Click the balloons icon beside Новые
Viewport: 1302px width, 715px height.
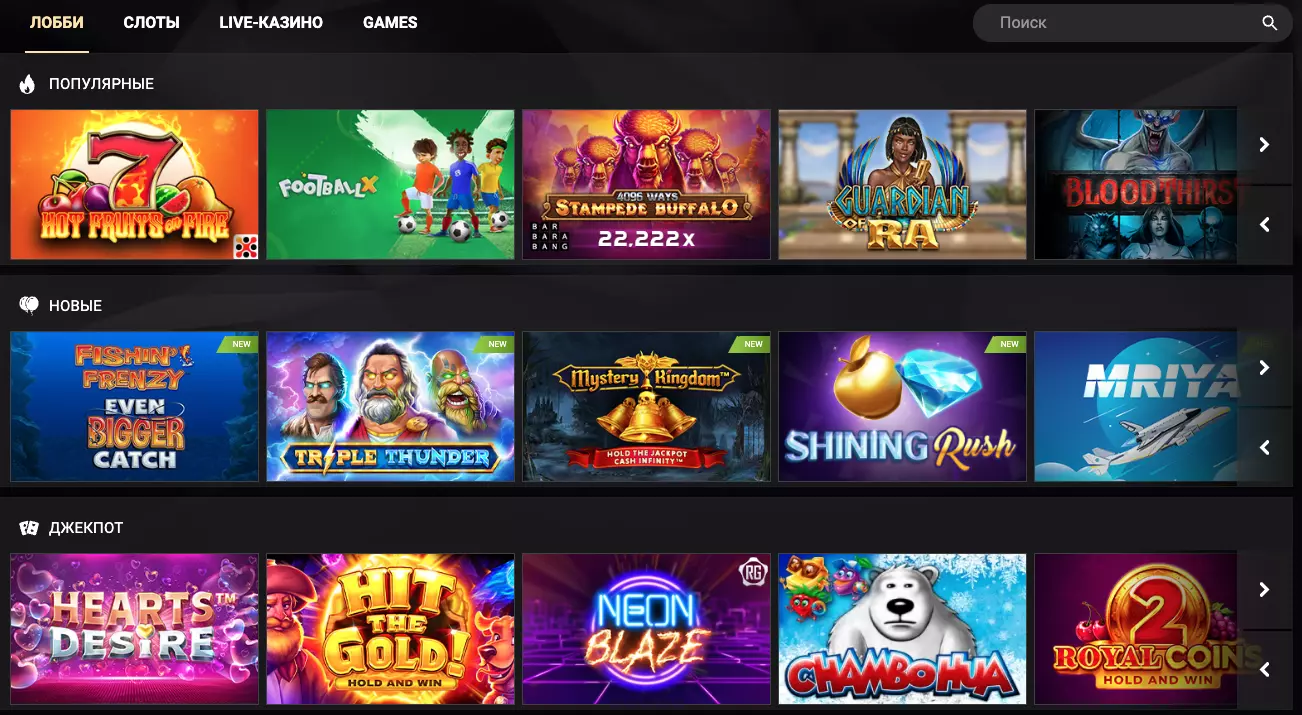pos(29,305)
